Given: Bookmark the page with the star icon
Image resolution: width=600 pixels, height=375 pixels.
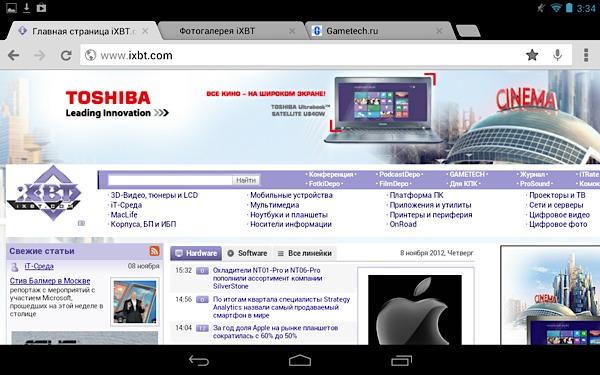Looking at the screenshot, I should tap(532, 55).
